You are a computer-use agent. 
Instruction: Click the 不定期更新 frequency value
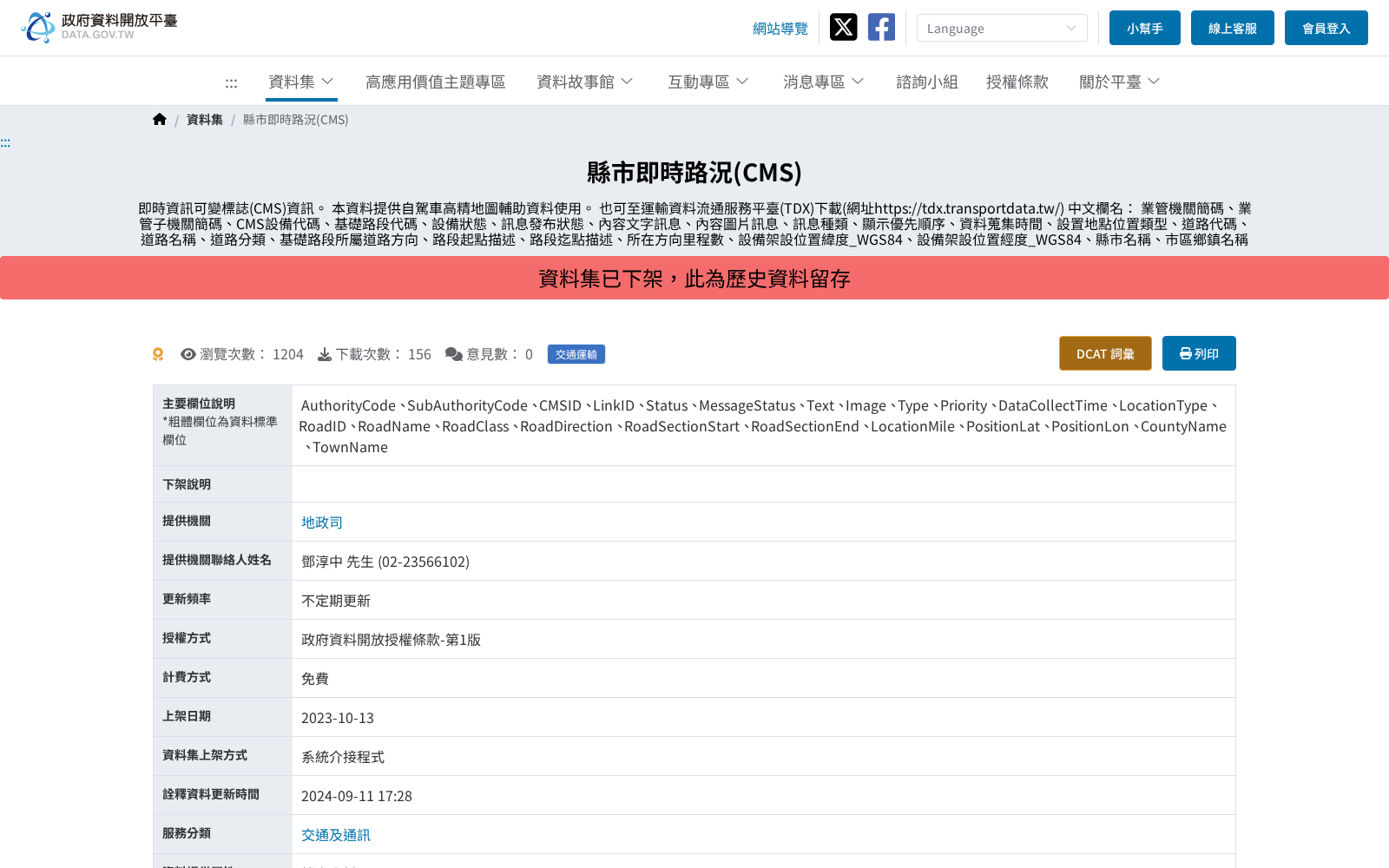point(336,601)
